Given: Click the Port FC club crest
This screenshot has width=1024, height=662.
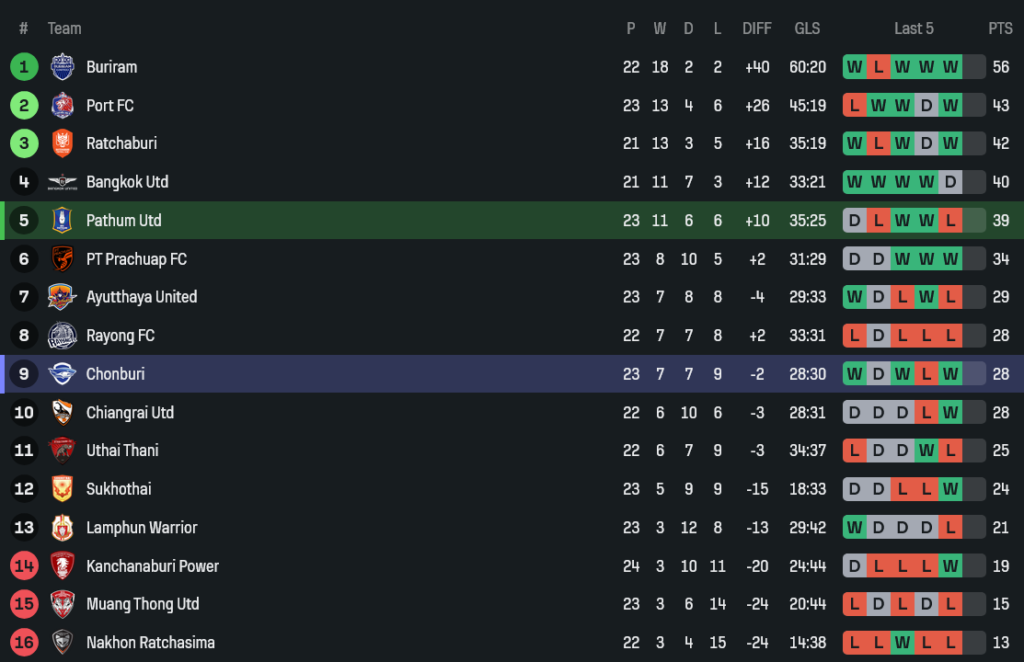Looking at the screenshot, I should (x=62, y=105).
